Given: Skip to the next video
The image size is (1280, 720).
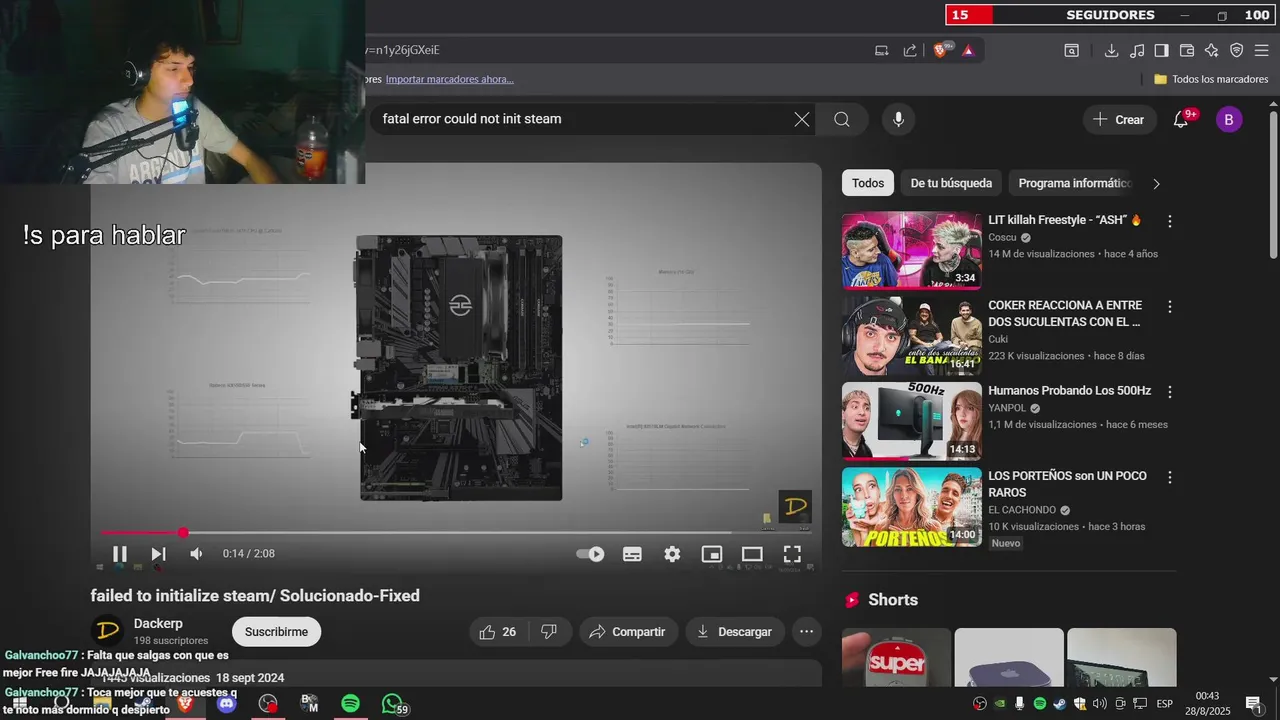Looking at the screenshot, I should [158, 554].
